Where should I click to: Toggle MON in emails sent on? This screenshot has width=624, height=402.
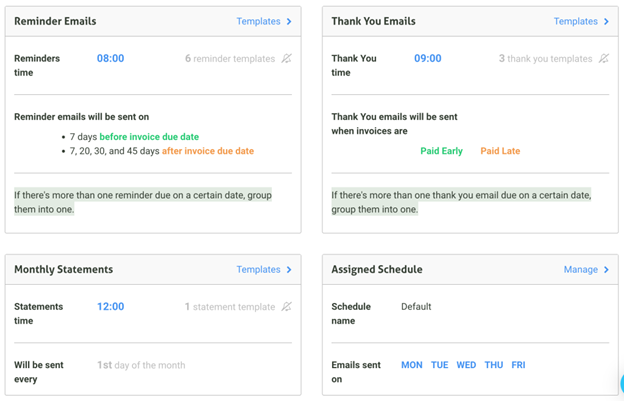click(412, 365)
